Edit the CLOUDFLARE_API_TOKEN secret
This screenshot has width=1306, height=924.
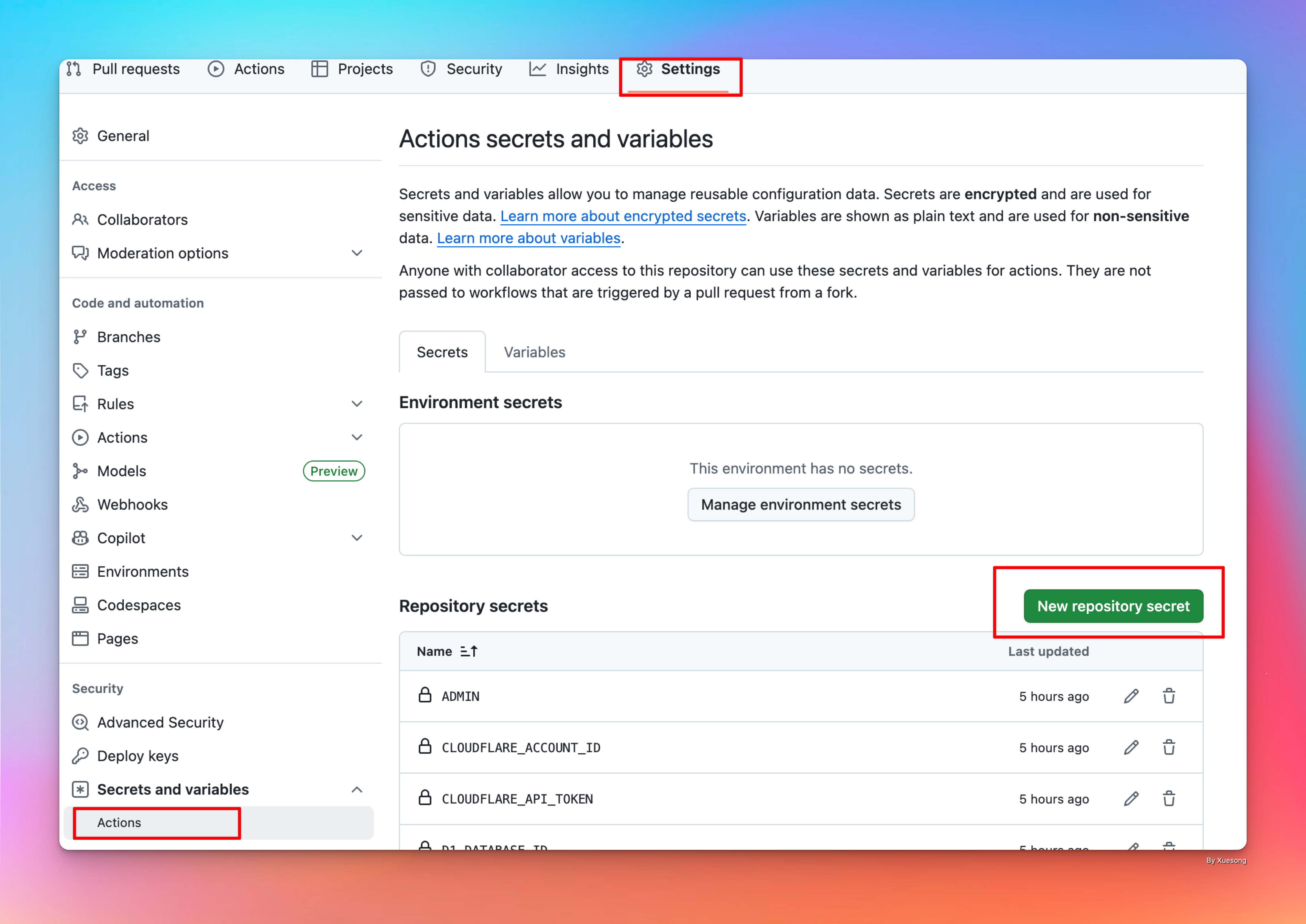click(x=1131, y=799)
